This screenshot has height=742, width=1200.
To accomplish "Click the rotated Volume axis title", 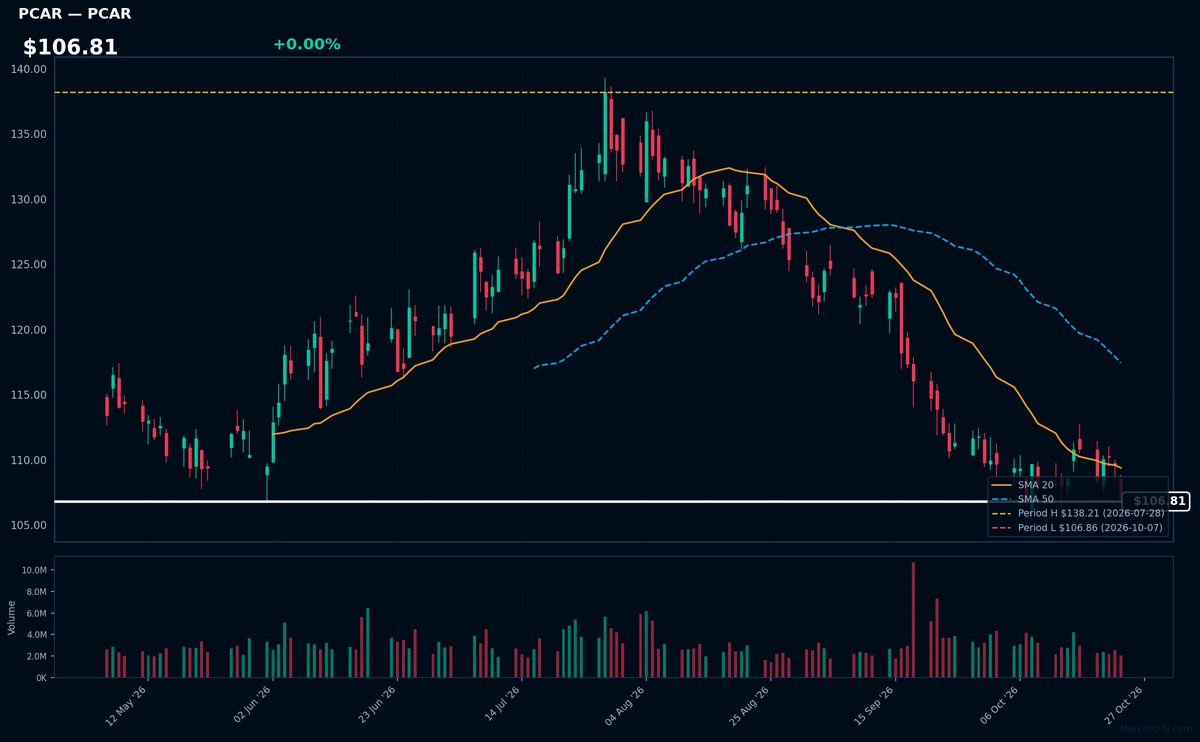I will (11, 617).
